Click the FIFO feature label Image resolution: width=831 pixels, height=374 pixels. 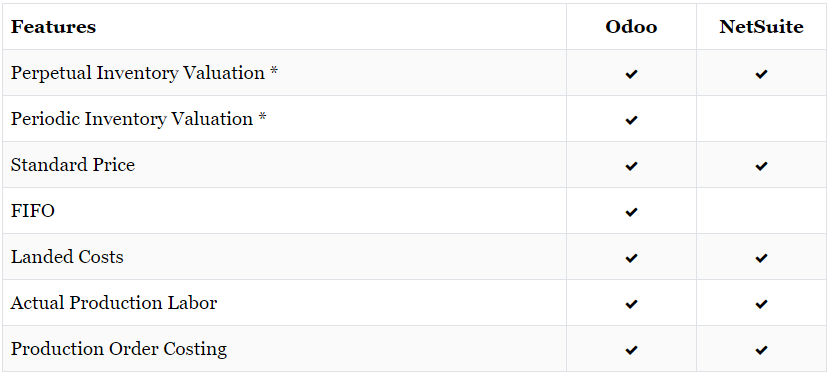pos(33,211)
